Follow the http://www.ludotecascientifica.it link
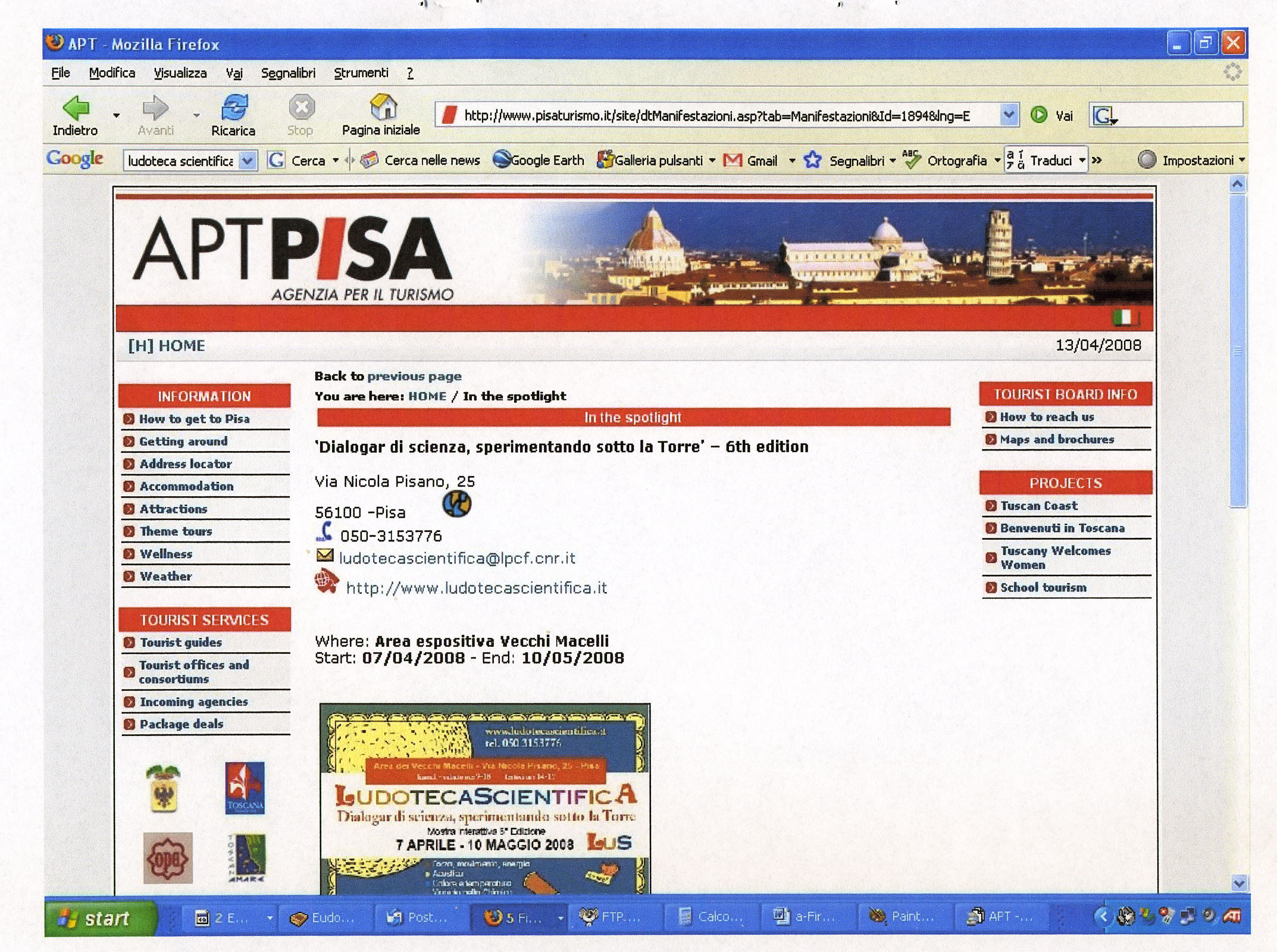The height and width of the screenshot is (952, 1277). pos(476,588)
